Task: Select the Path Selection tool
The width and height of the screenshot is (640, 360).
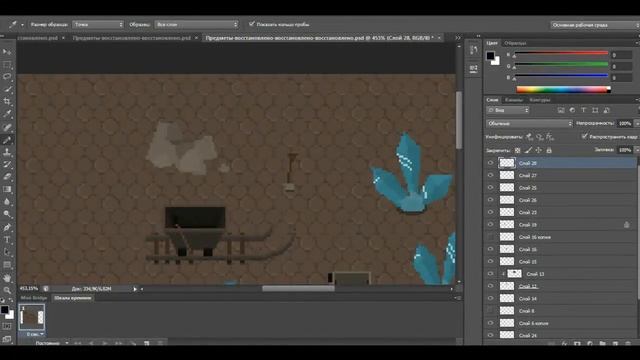Action: 7,252
